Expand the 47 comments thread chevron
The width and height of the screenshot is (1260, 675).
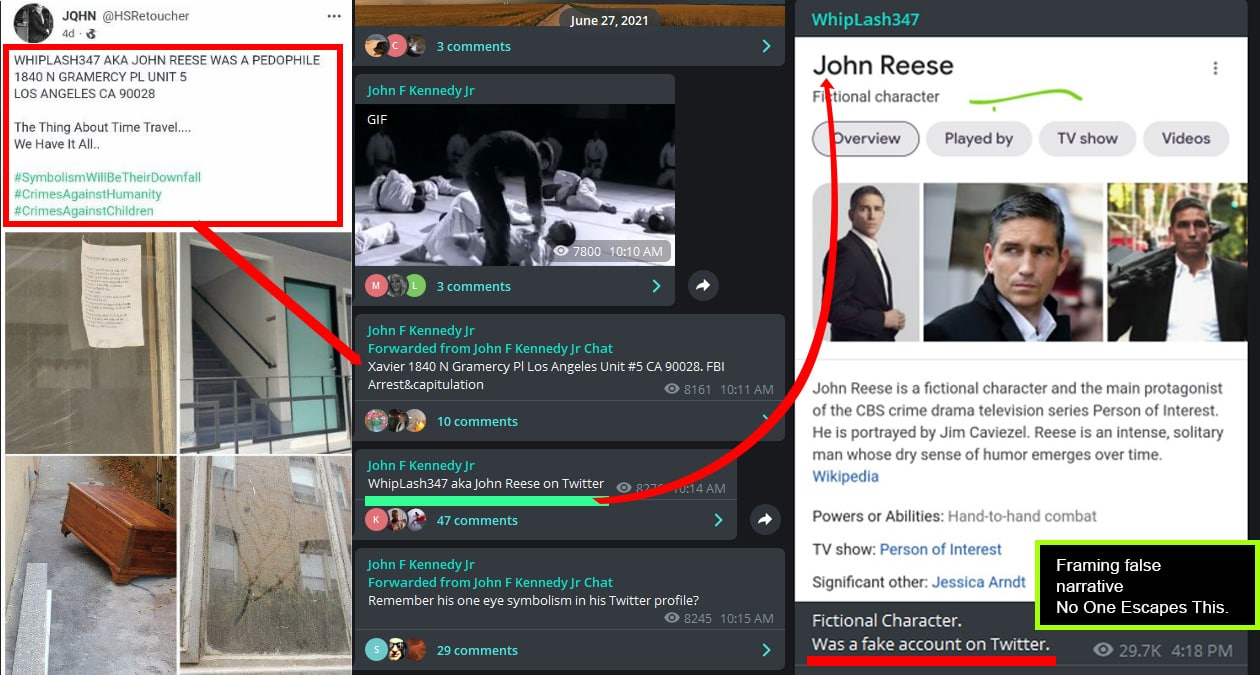(718, 520)
